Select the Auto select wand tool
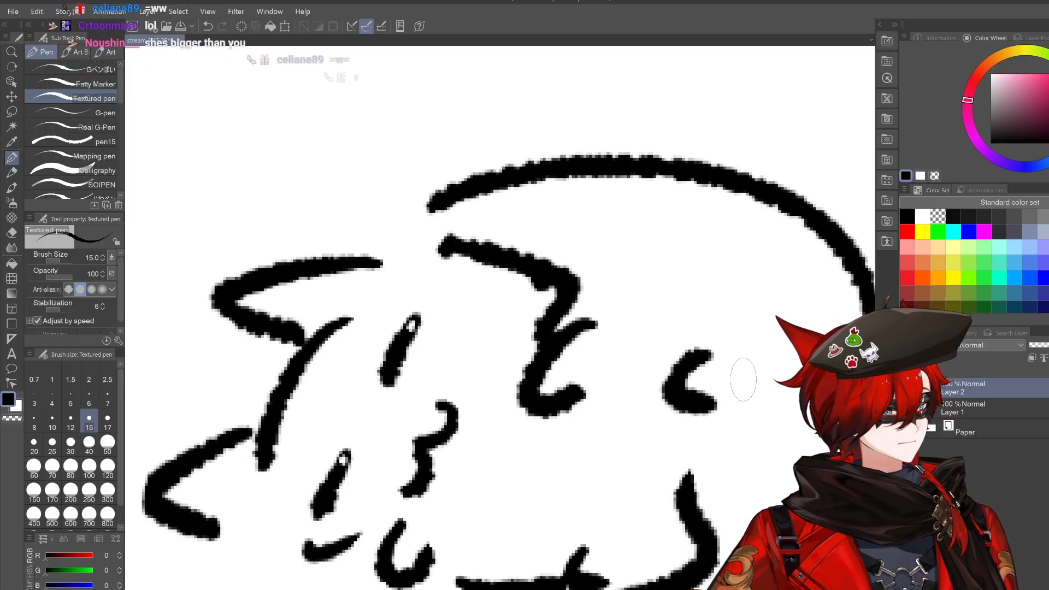Image resolution: width=1049 pixels, height=590 pixels. pos(11,126)
